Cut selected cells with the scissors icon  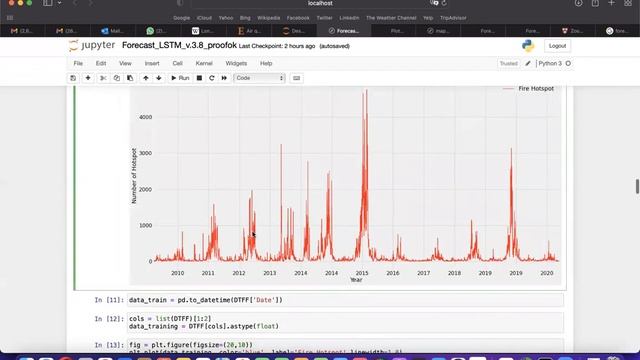tap(103, 78)
